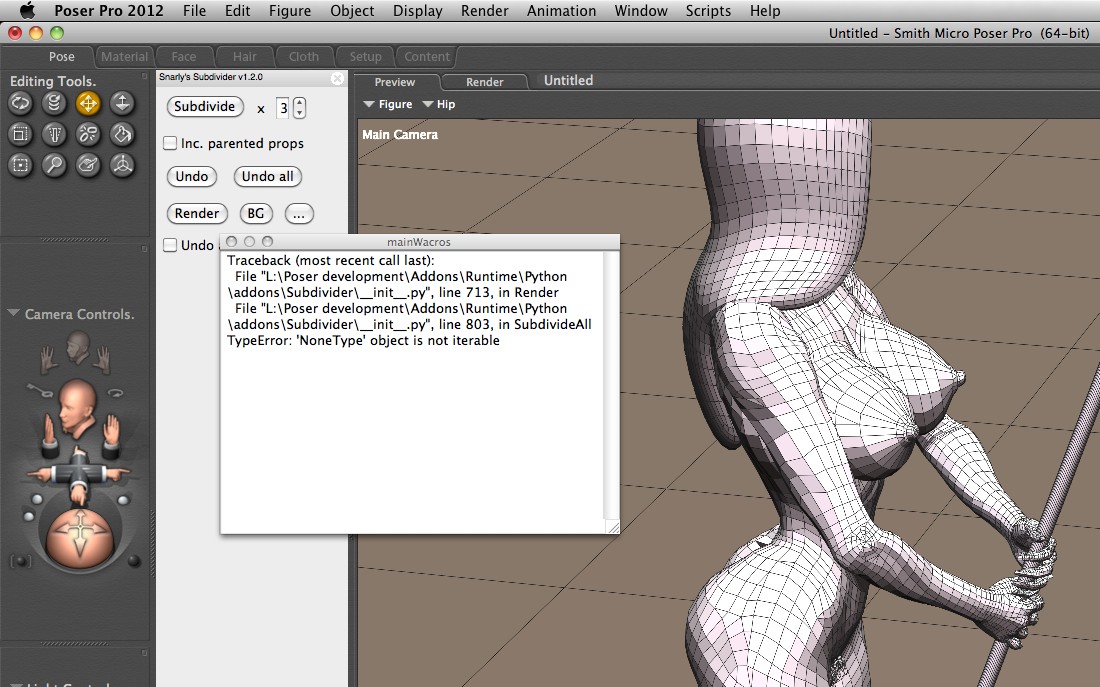Enable Inc. parented props checkbox
1100x687 pixels.
click(171, 144)
